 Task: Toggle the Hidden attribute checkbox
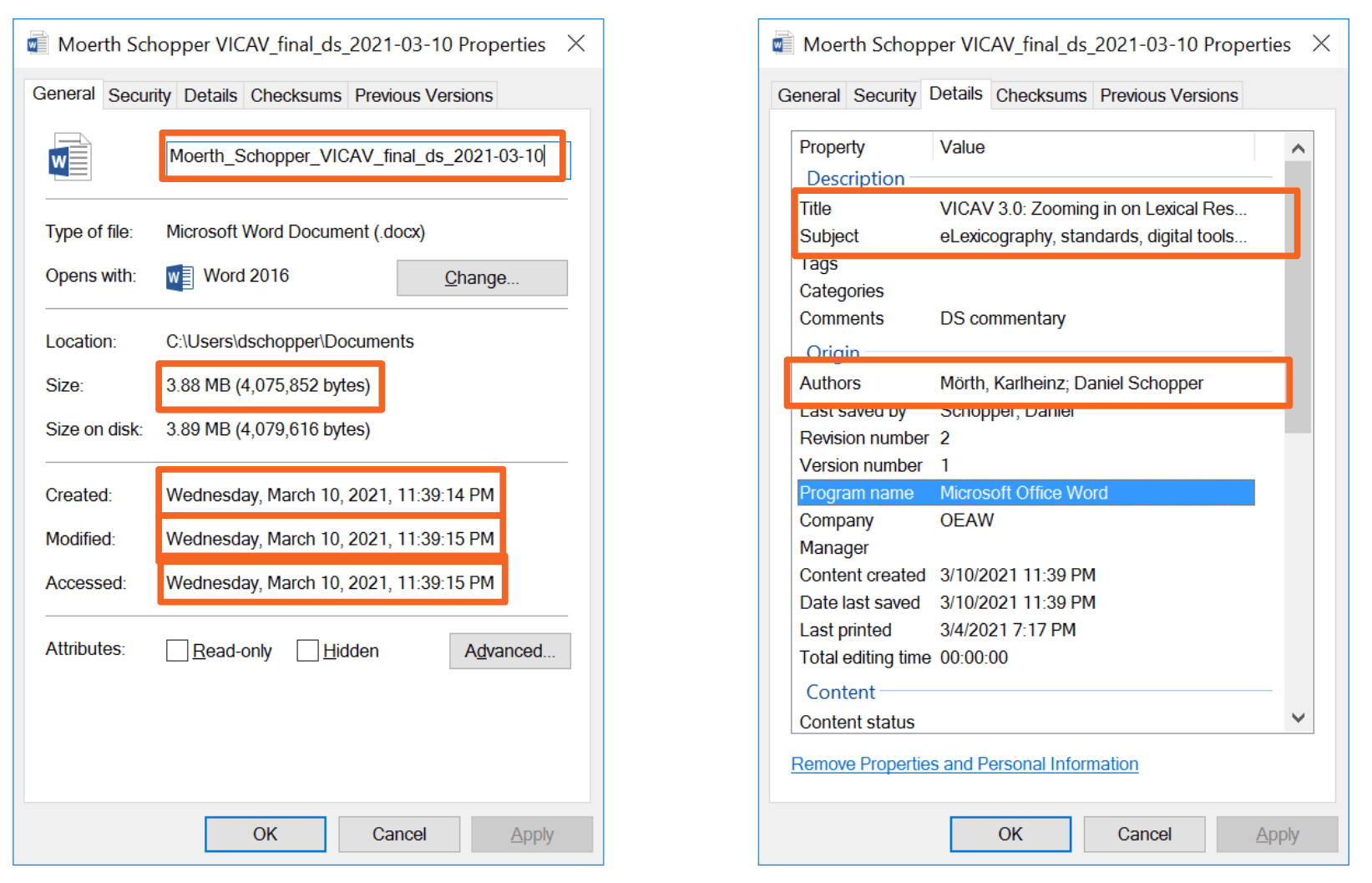pyautogui.click(x=307, y=651)
